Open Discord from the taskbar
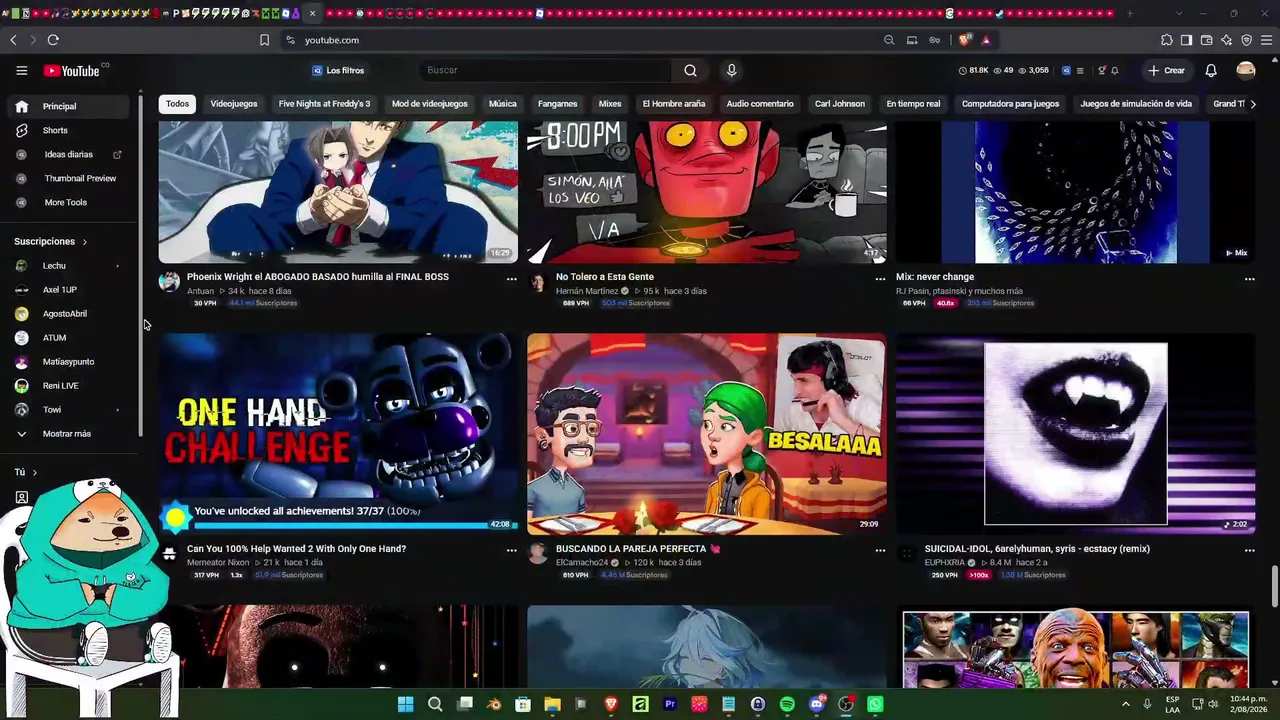 [x=816, y=705]
